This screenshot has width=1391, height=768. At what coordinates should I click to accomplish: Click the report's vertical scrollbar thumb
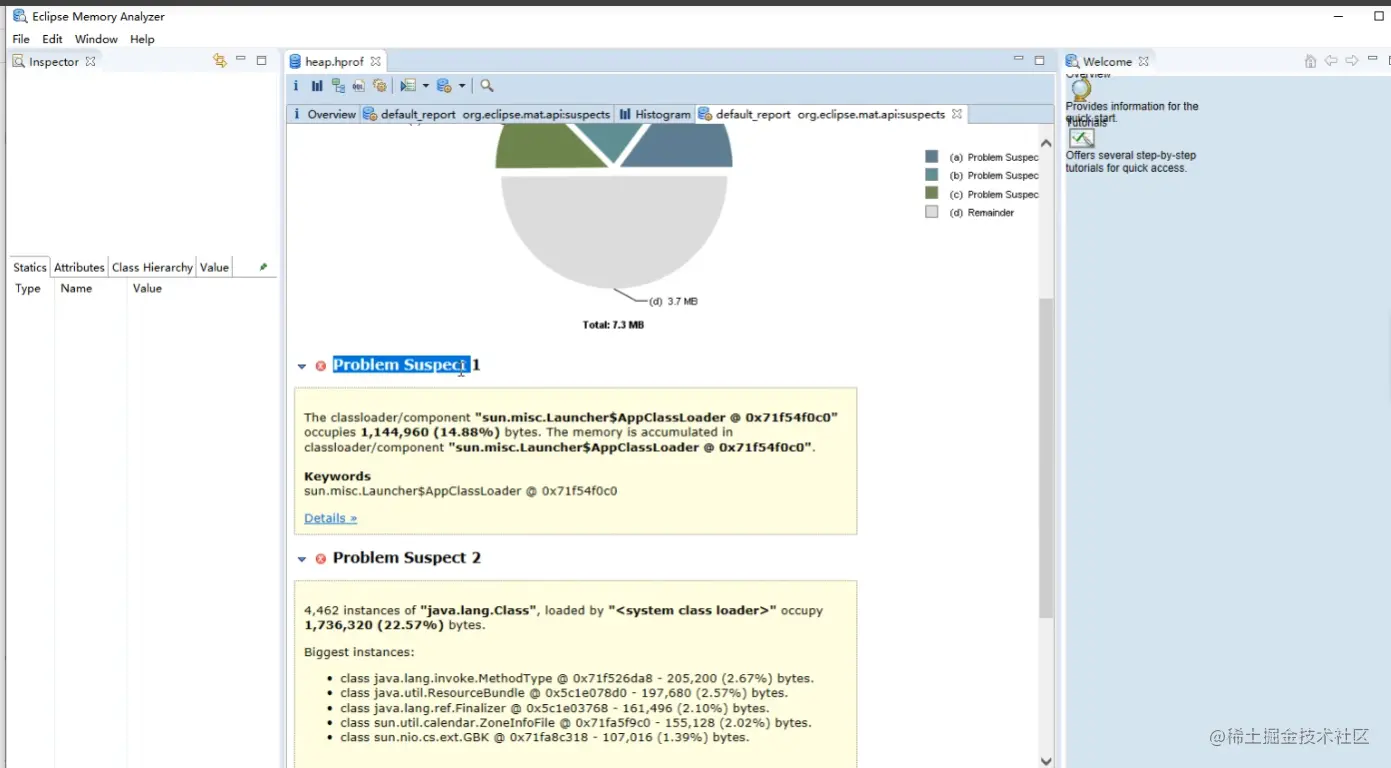[x=1046, y=457]
